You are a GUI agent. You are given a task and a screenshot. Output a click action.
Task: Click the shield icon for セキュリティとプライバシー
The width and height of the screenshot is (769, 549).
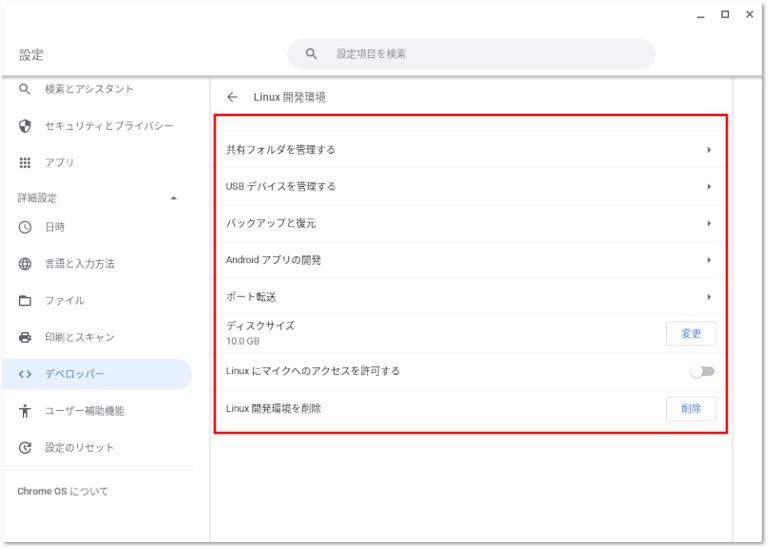coord(26,126)
